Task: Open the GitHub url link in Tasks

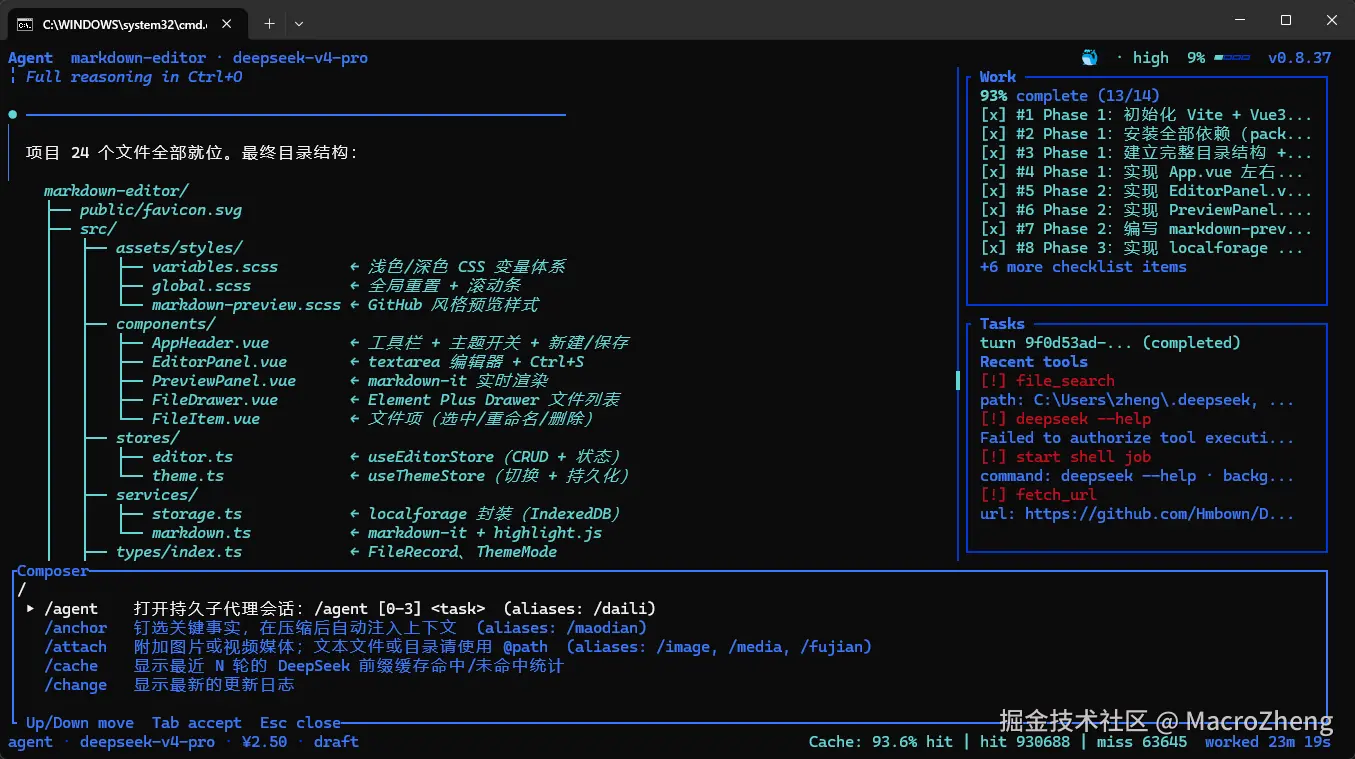Action: click(1137, 514)
